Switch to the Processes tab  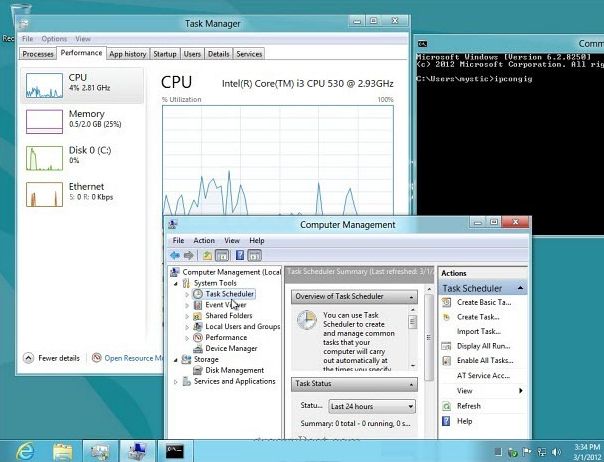pos(38,54)
